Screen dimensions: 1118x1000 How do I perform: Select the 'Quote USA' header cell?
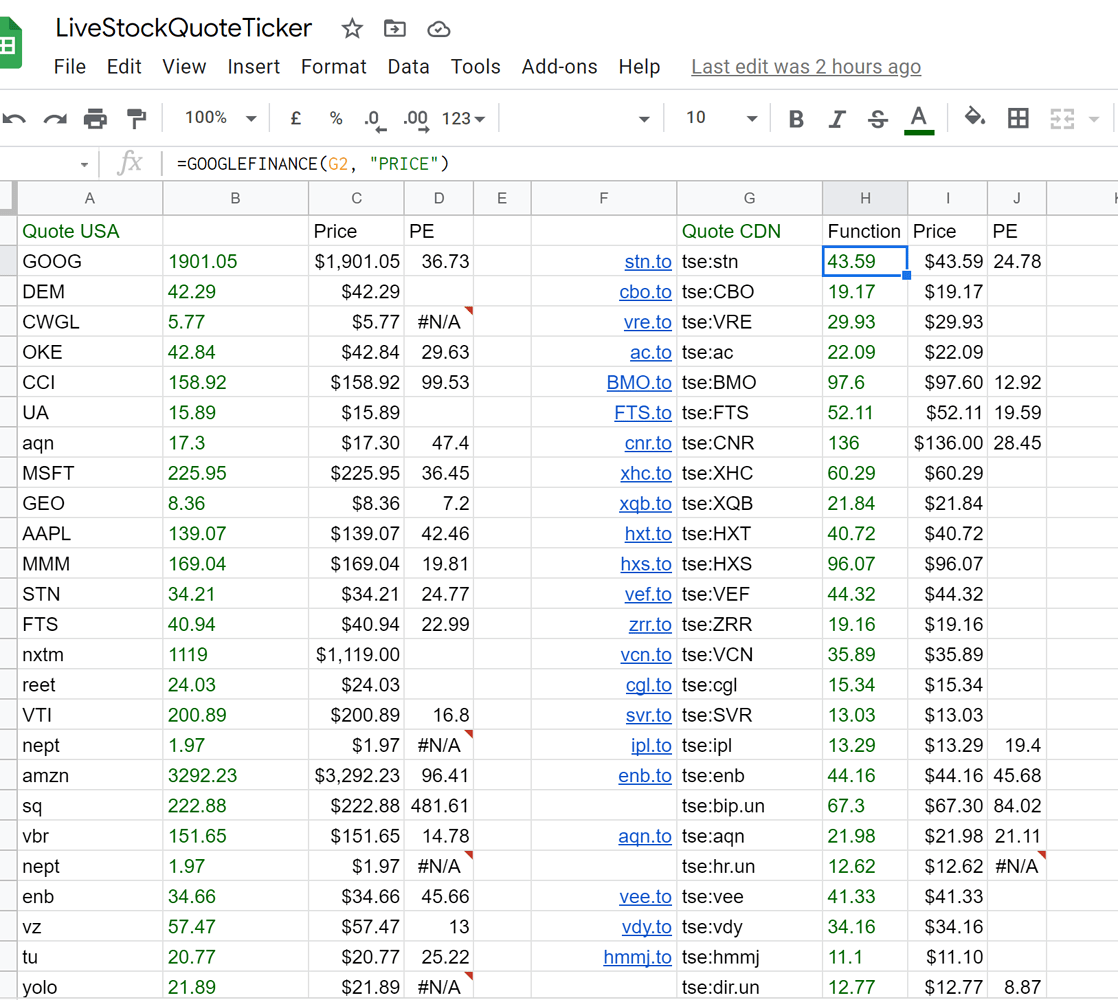click(x=90, y=231)
